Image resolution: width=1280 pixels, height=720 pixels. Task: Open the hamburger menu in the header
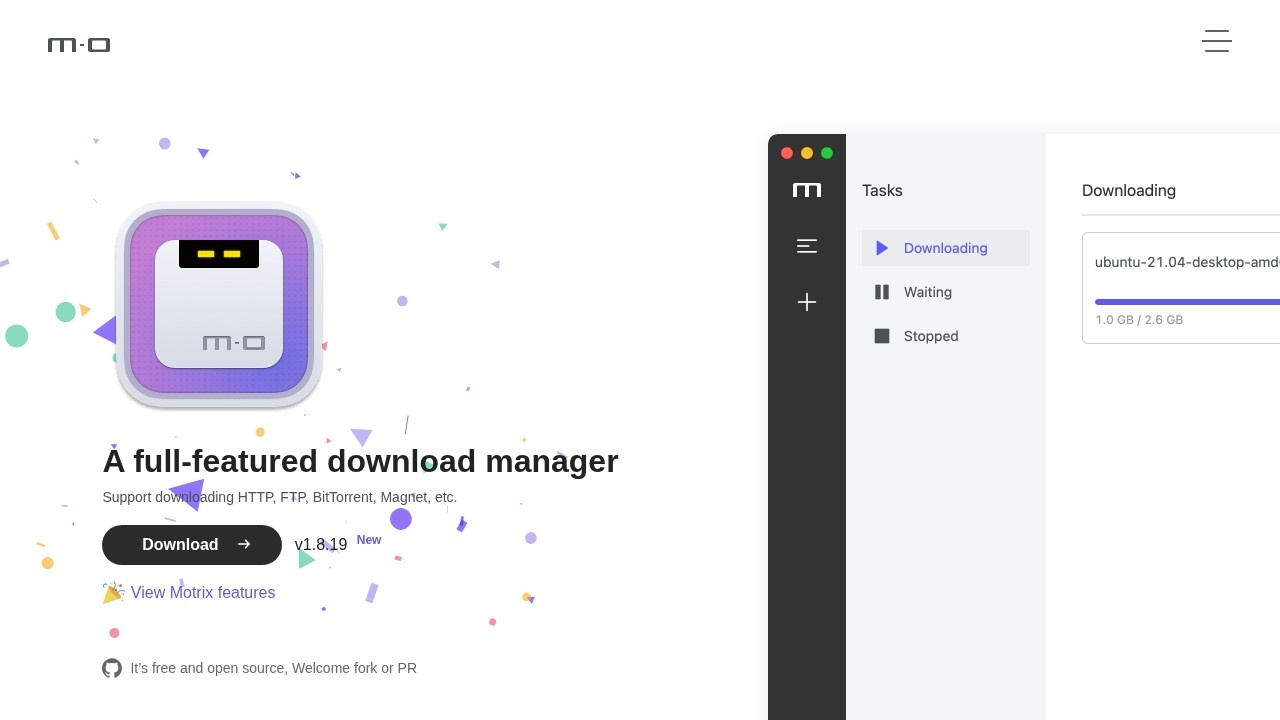1216,41
